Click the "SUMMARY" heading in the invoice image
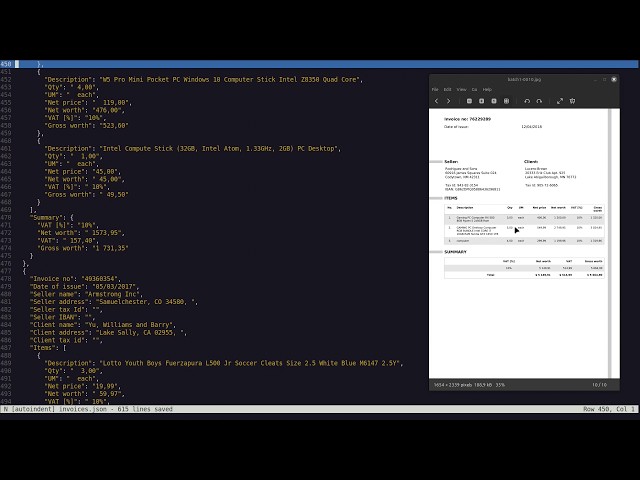The image size is (640, 480). coord(455,252)
